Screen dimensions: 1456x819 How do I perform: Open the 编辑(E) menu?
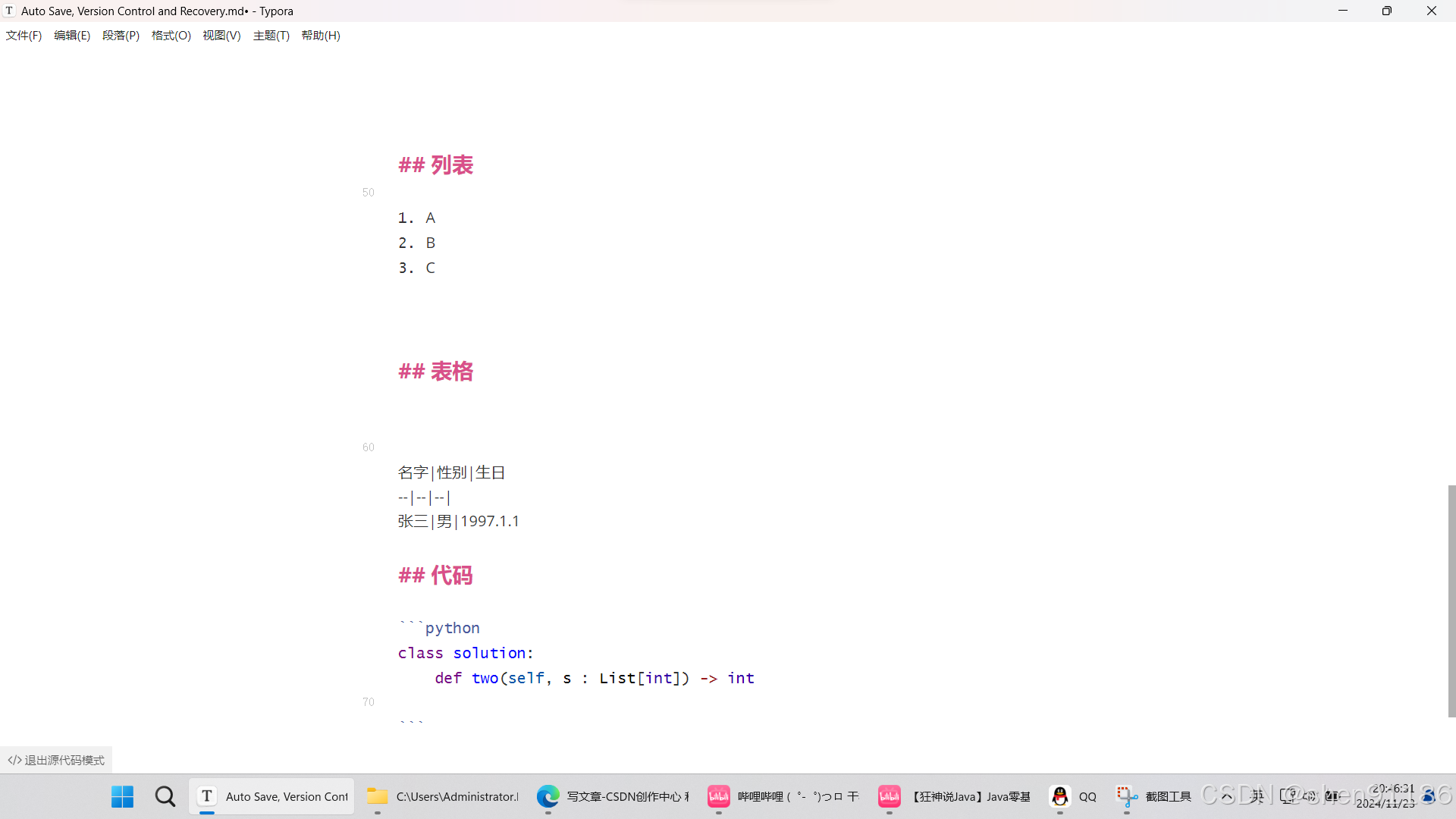(x=72, y=36)
